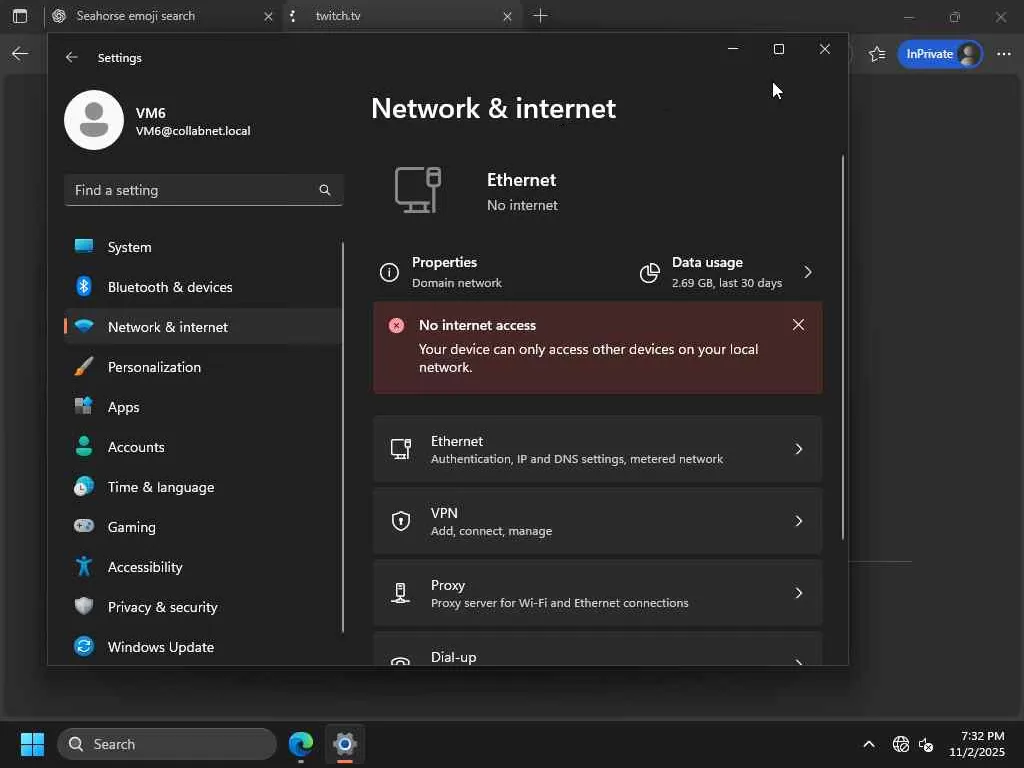Click the Bluetooth & devices sidebar icon
The height and width of the screenshot is (768, 1024).
(x=84, y=287)
